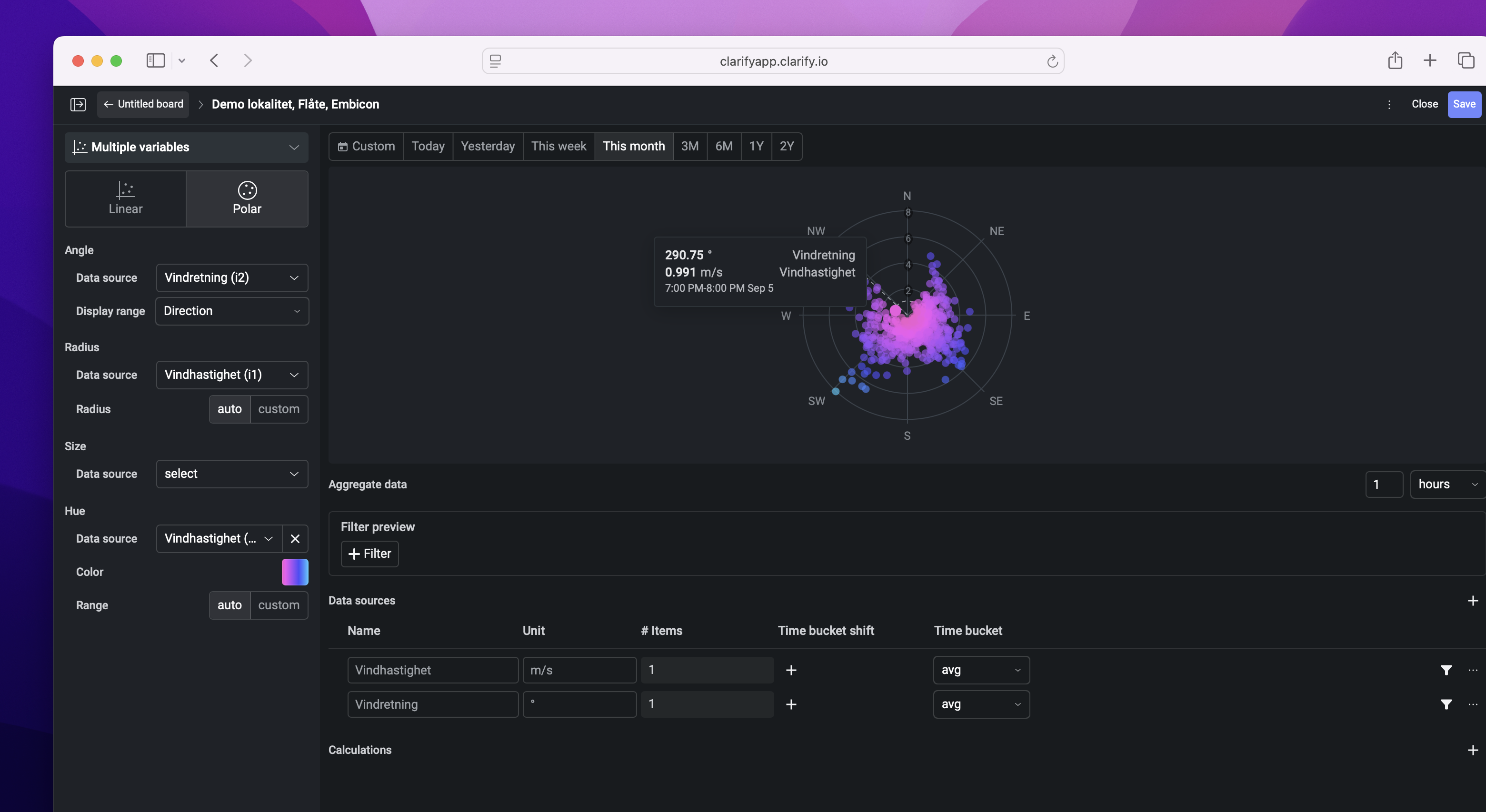The width and height of the screenshot is (1486, 812).
Task: Switch chart type to Linear
Action: coord(125,198)
